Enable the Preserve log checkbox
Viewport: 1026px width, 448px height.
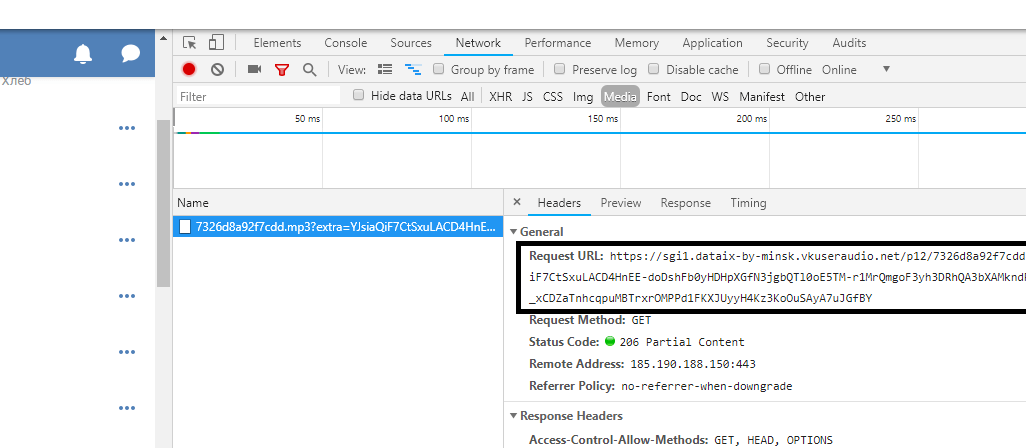click(x=560, y=70)
